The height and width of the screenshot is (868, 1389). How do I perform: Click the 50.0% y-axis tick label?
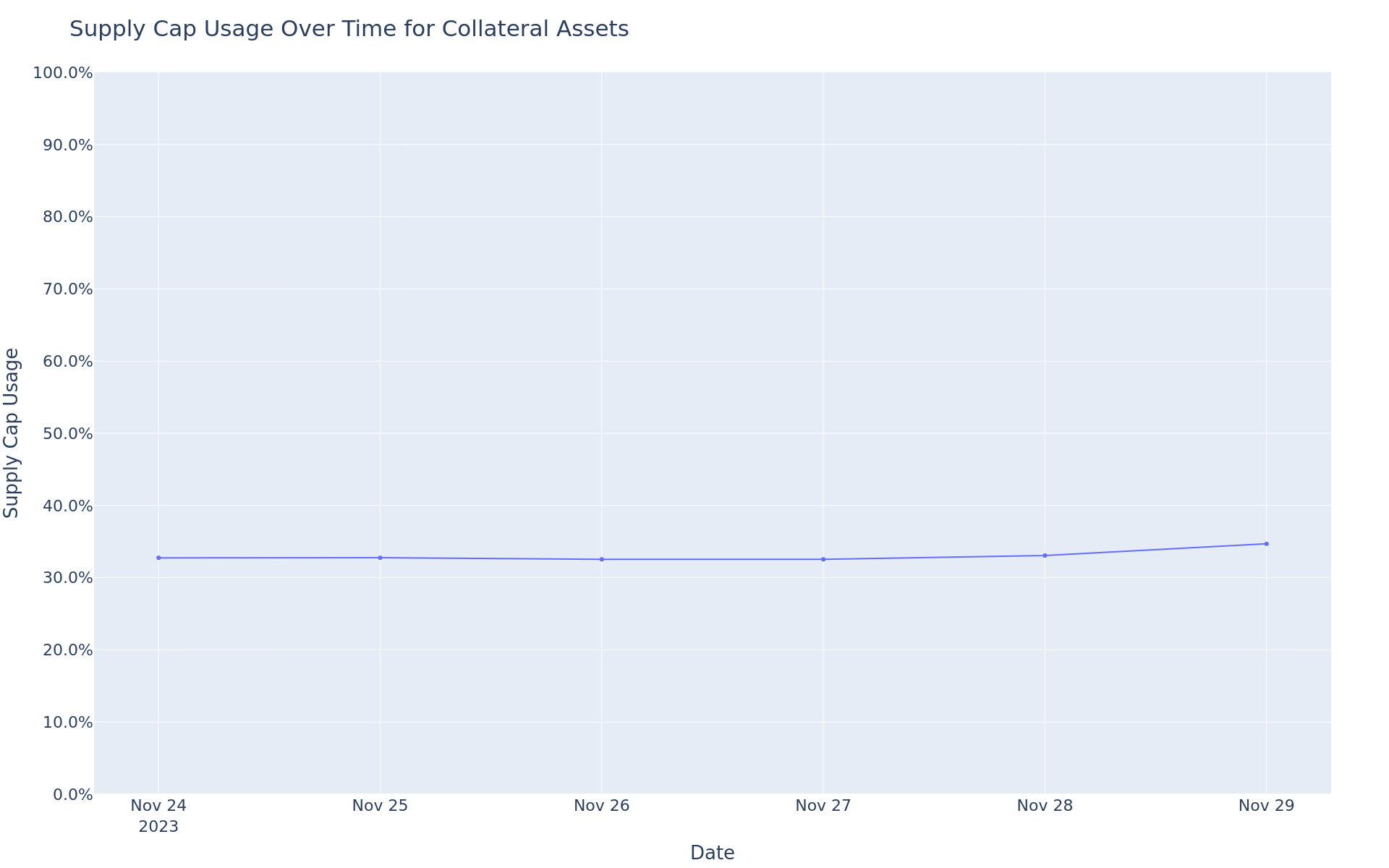pyautogui.click(x=68, y=433)
